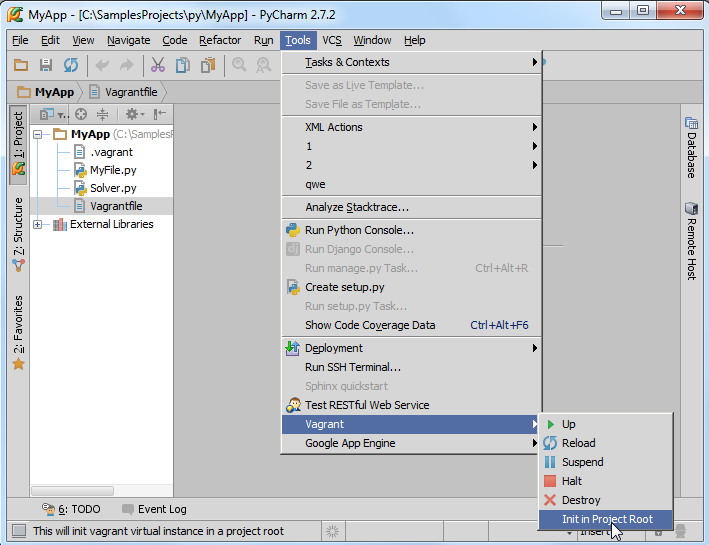Click Vagrantfile breadcrumb in navigation bar
The height and width of the screenshot is (545, 709).
coord(123,92)
